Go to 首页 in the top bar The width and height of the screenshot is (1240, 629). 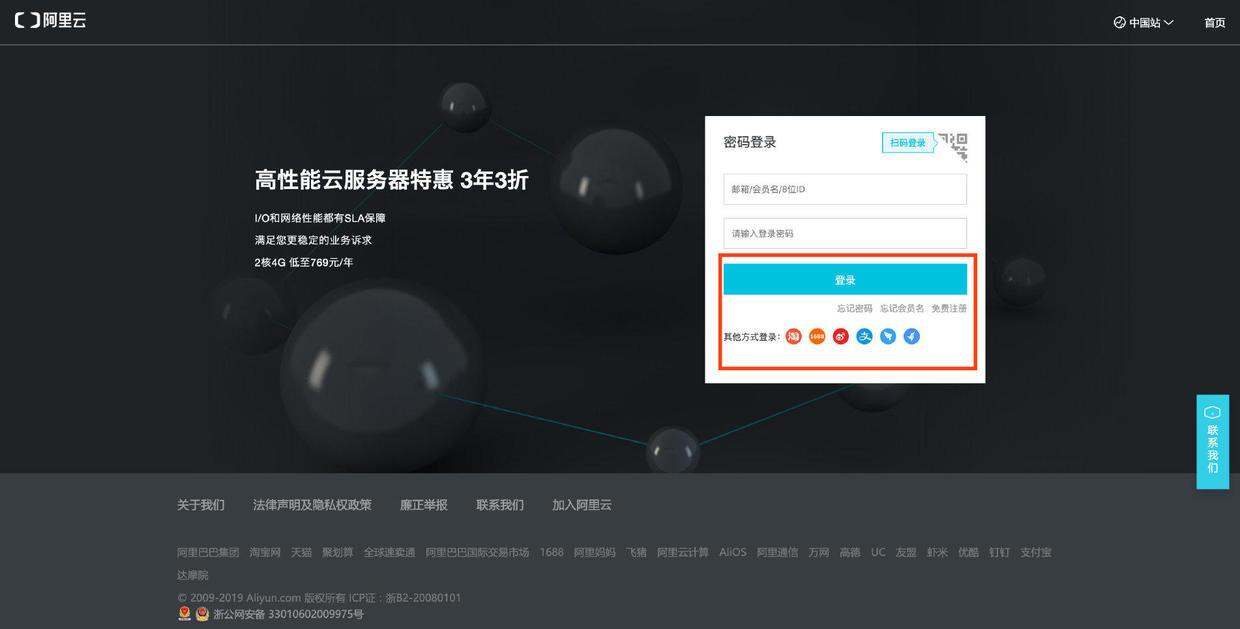tap(1214, 22)
